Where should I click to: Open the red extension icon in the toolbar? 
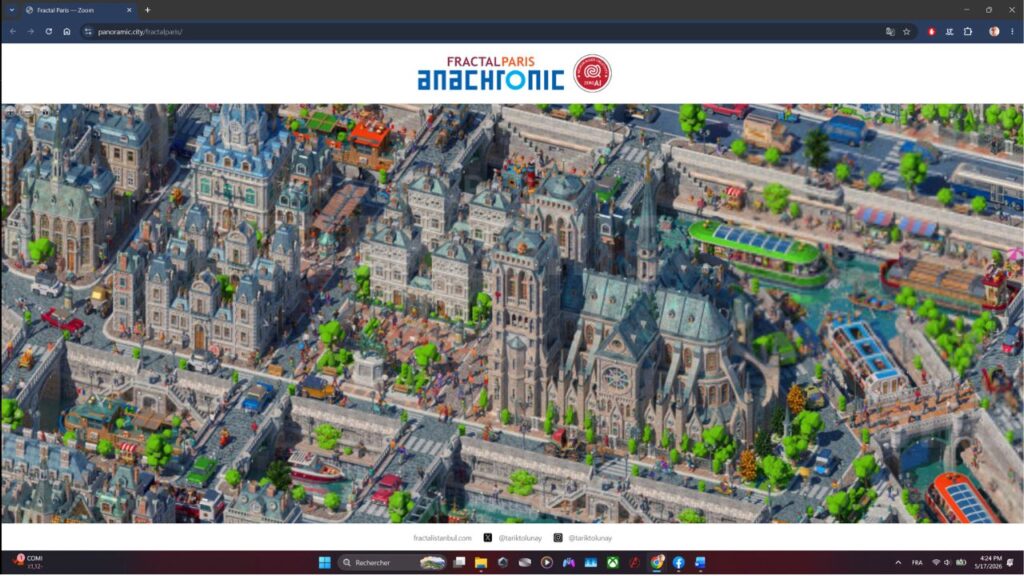pyautogui.click(x=931, y=31)
